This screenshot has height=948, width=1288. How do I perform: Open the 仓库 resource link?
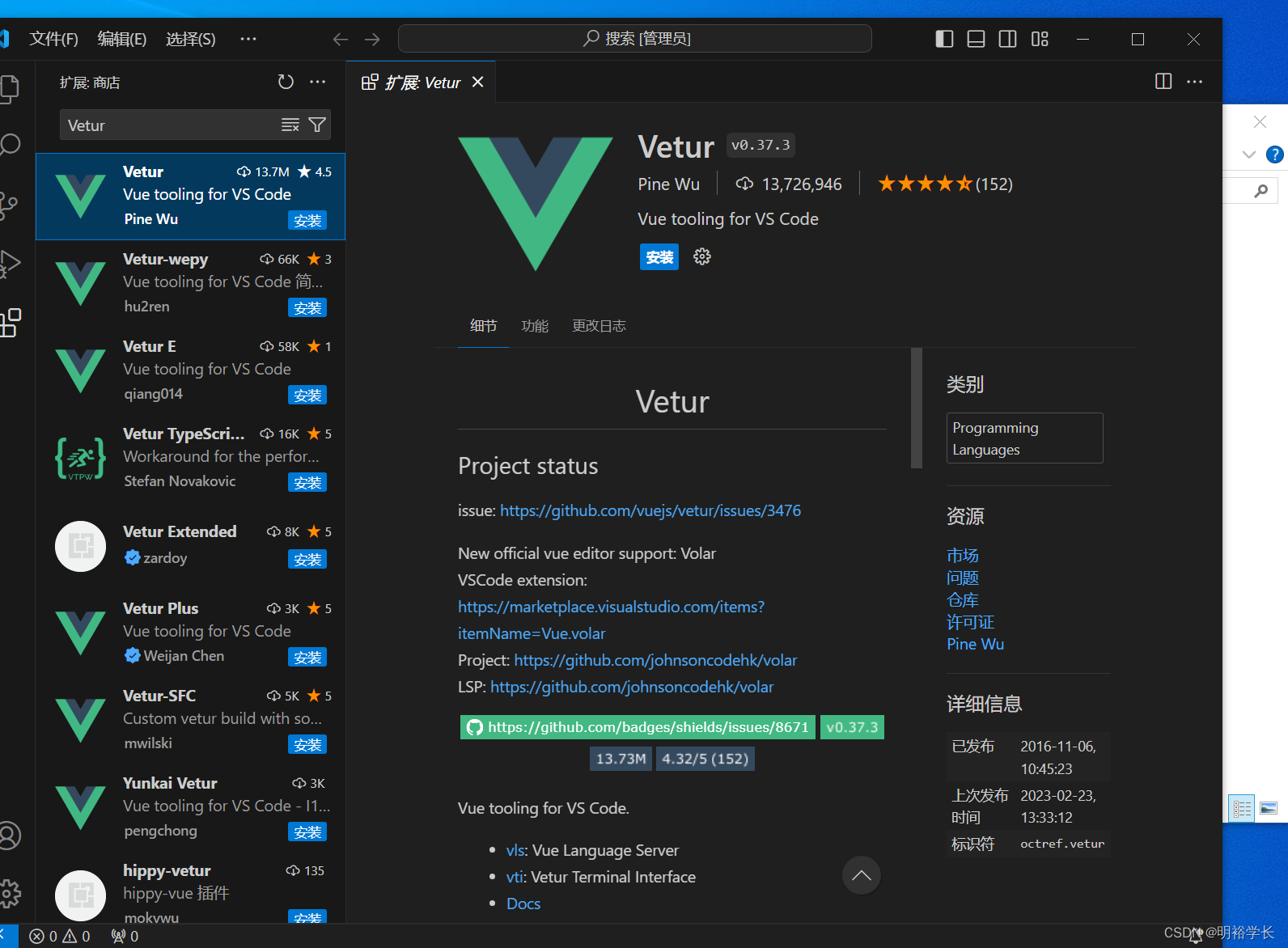[x=963, y=600]
